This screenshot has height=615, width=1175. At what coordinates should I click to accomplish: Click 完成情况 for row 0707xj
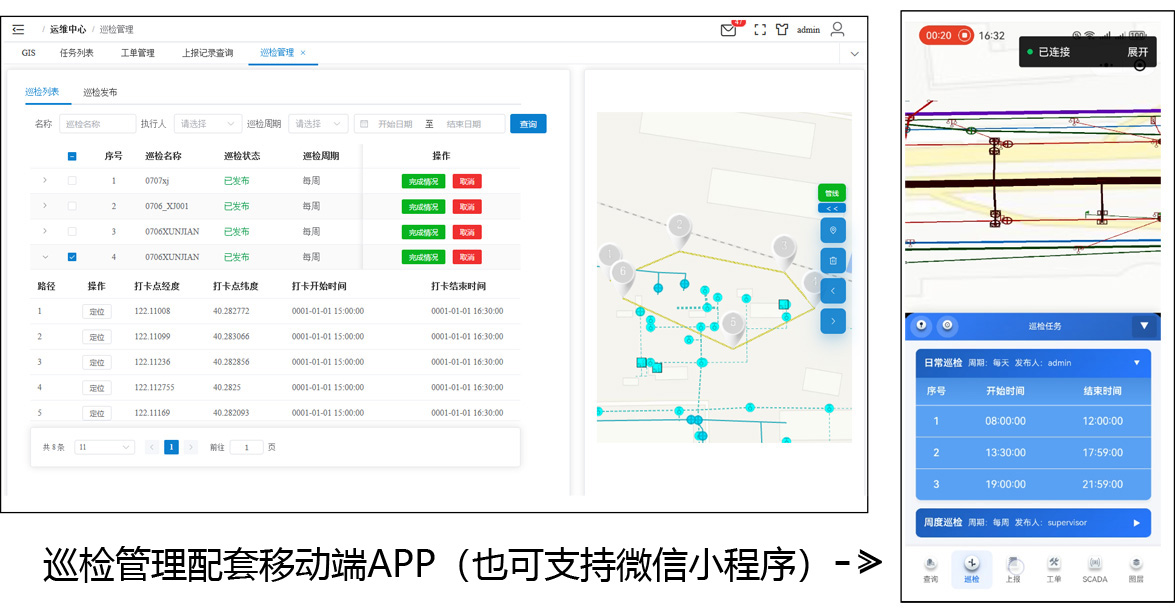(x=423, y=181)
